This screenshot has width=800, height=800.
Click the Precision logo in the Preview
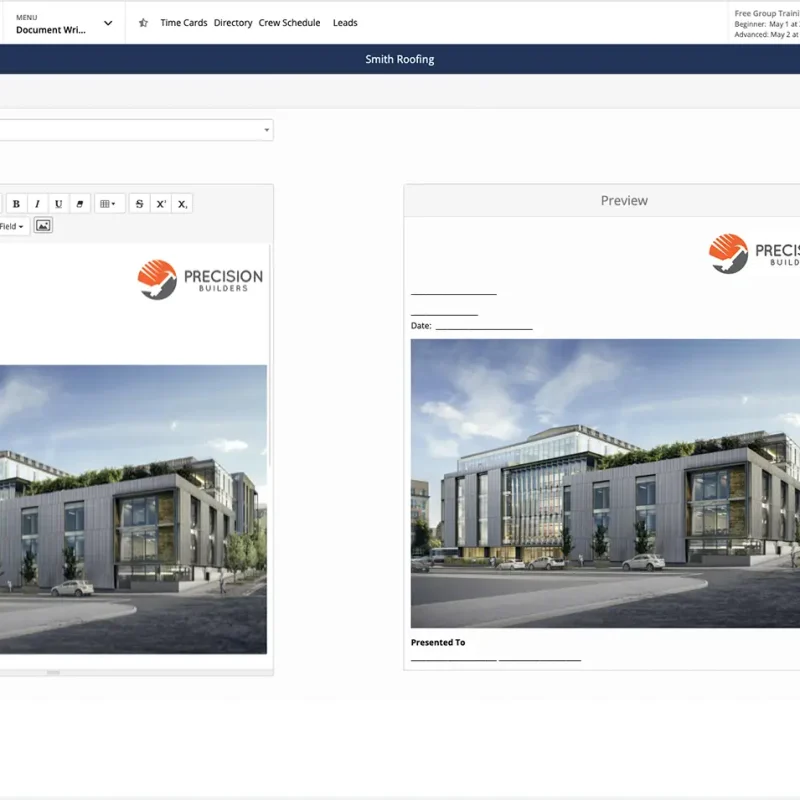pyautogui.click(x=754, y=254)
